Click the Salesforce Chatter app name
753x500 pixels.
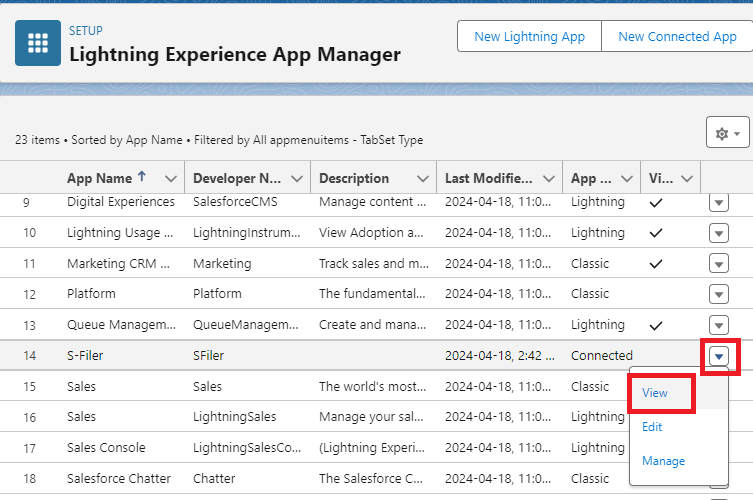pyautogui.click(x=119, y=478)
